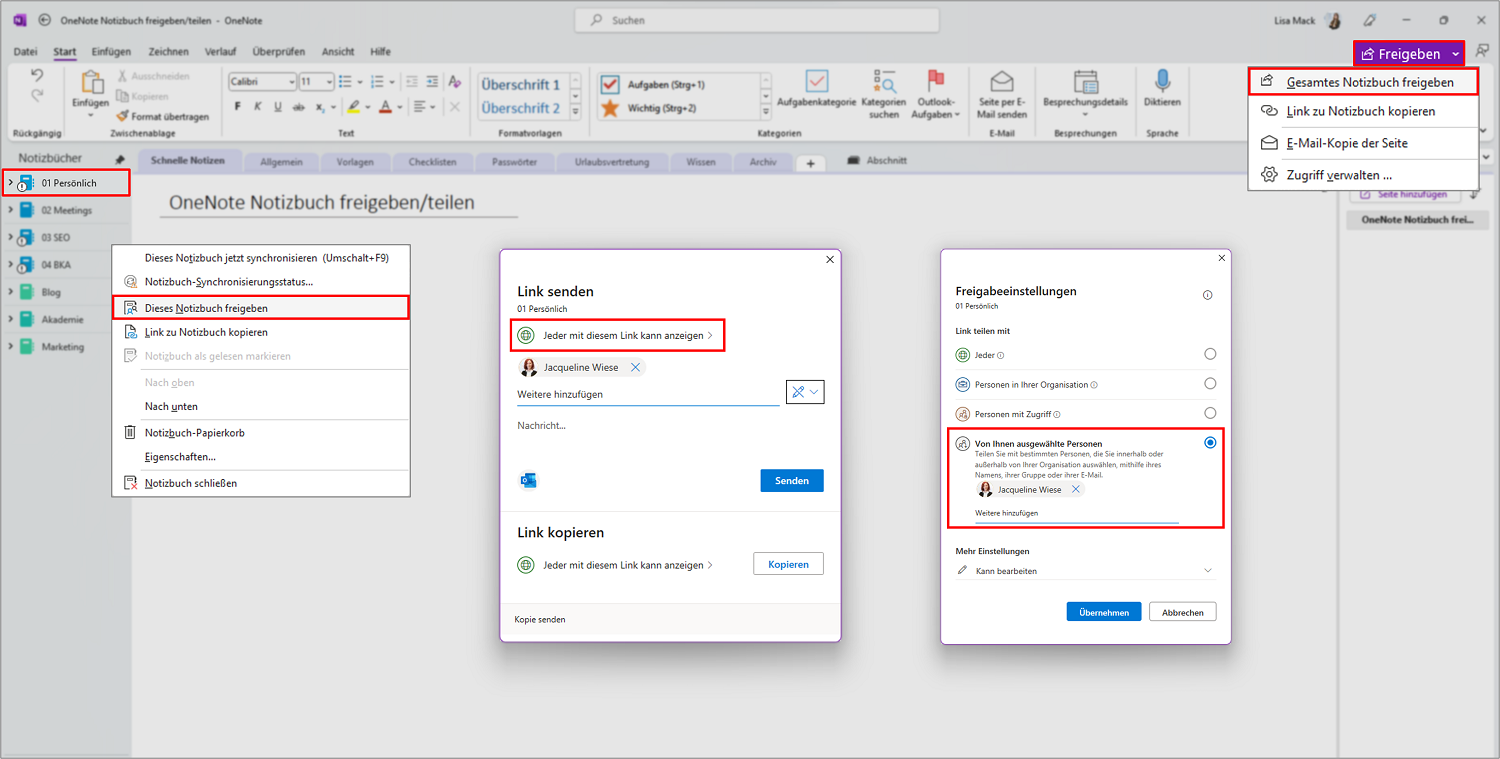Open the Kann bearbeiten dropdown
This screenshot has width=1500, height=759.
click(1085, 571)
